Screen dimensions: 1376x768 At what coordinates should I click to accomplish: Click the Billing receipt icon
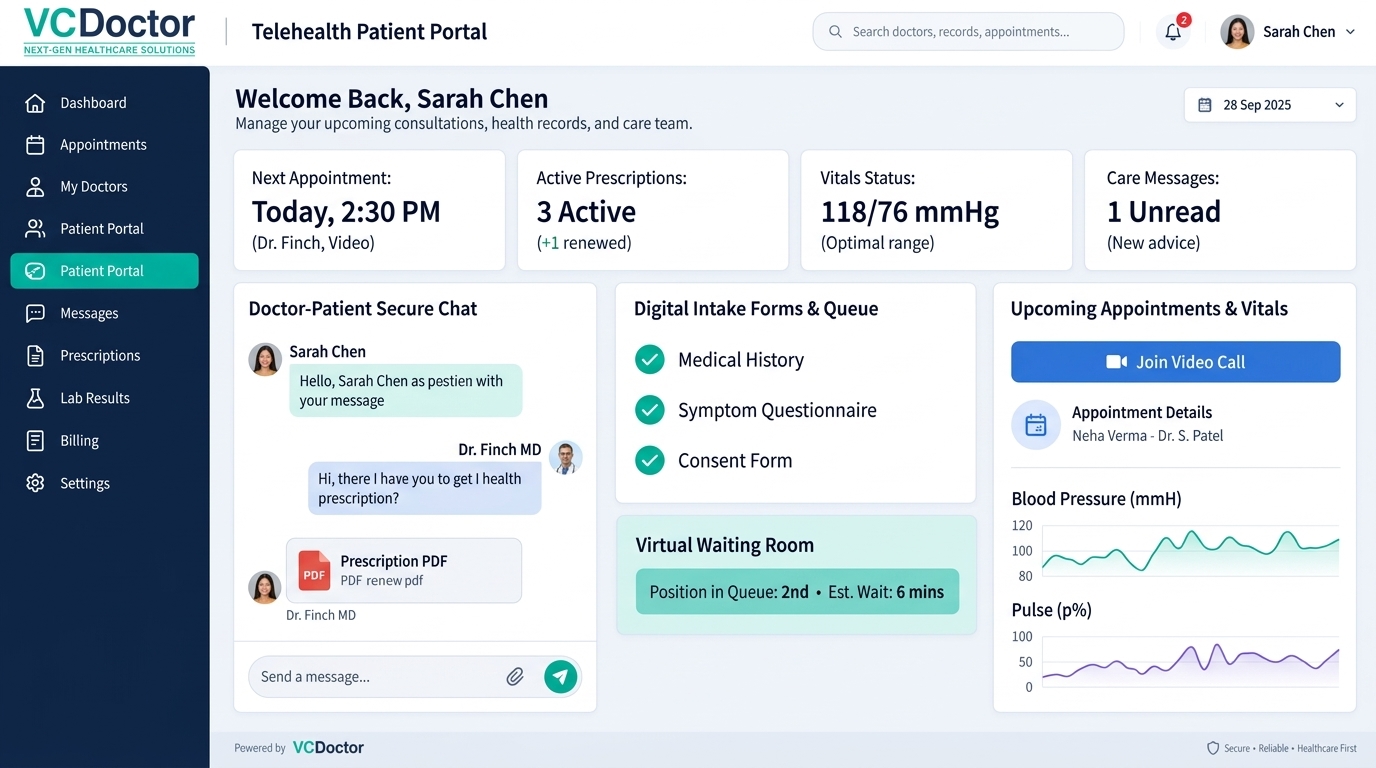pyautogui.click(x=35, y=440)
